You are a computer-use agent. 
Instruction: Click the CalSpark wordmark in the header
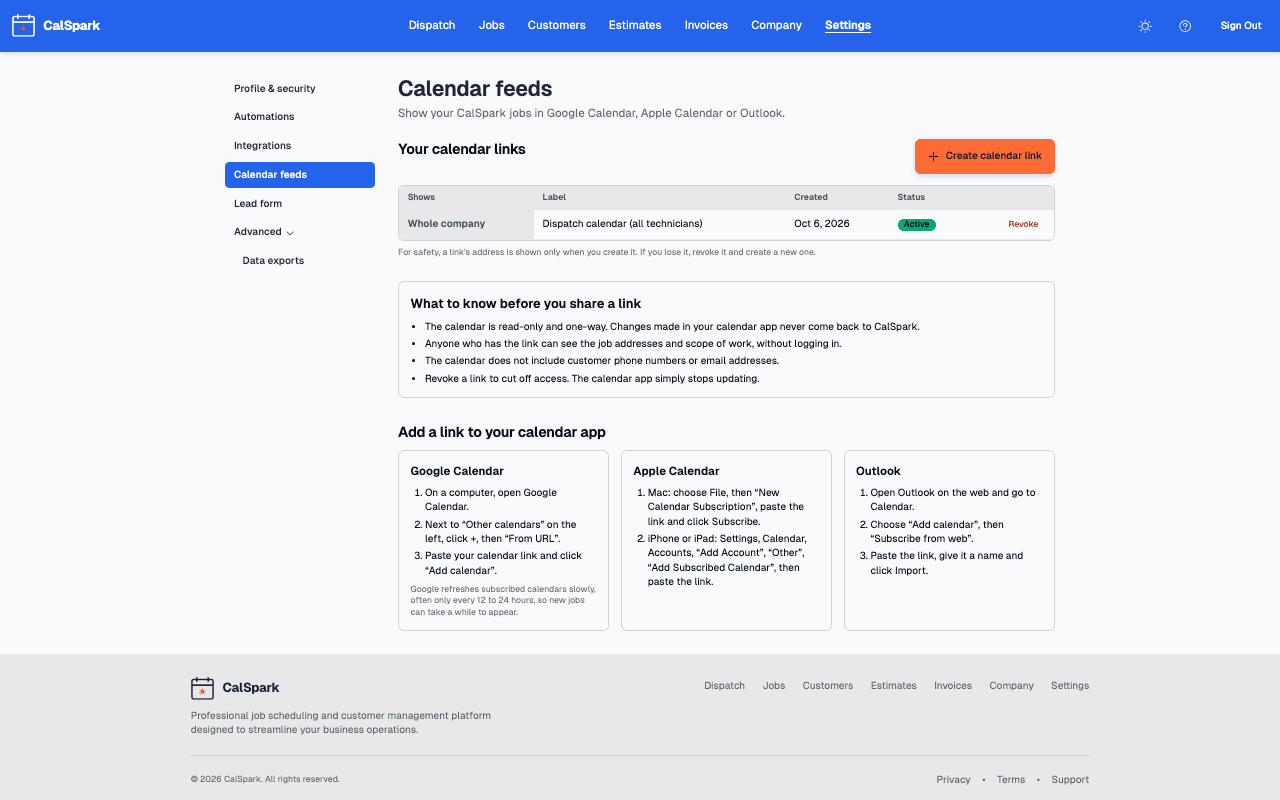[x=72, y=26]
